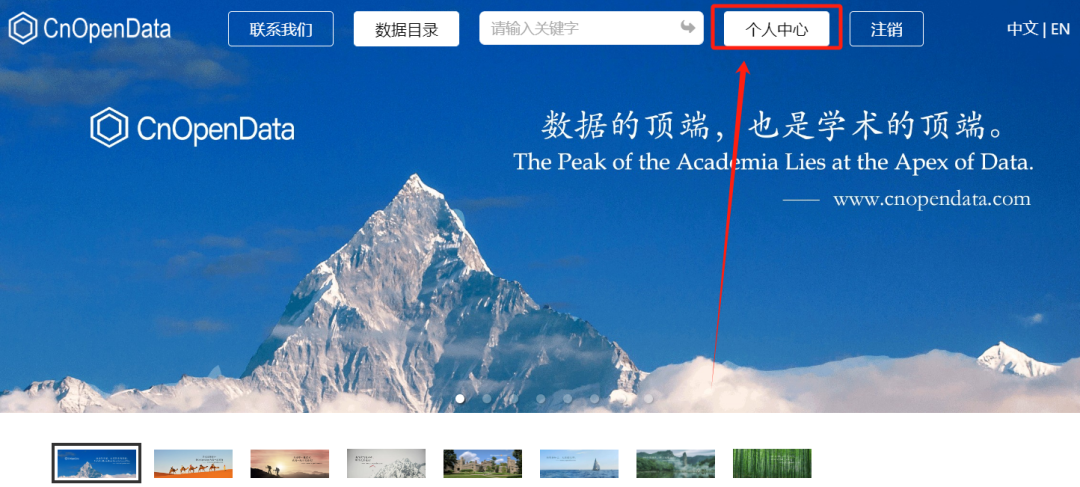Open 个人中心 personal center
This screenshot has width=1080, height=487.
click(776, 29)
